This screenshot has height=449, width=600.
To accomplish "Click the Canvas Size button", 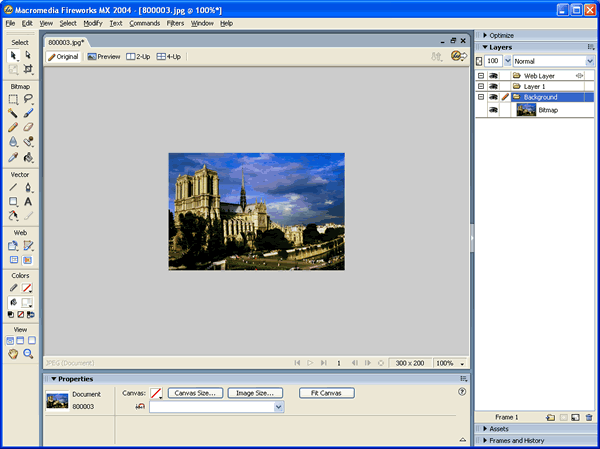I will coord(195,393).
